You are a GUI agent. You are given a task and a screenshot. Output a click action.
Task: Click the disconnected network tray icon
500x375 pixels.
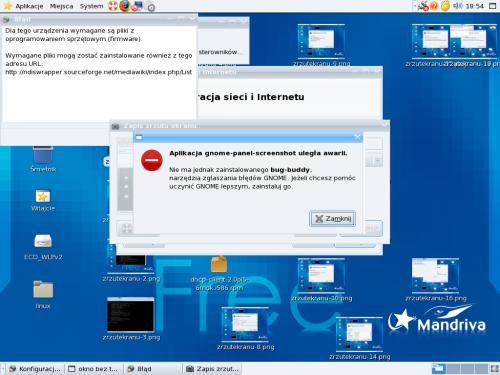coord(423,6)
